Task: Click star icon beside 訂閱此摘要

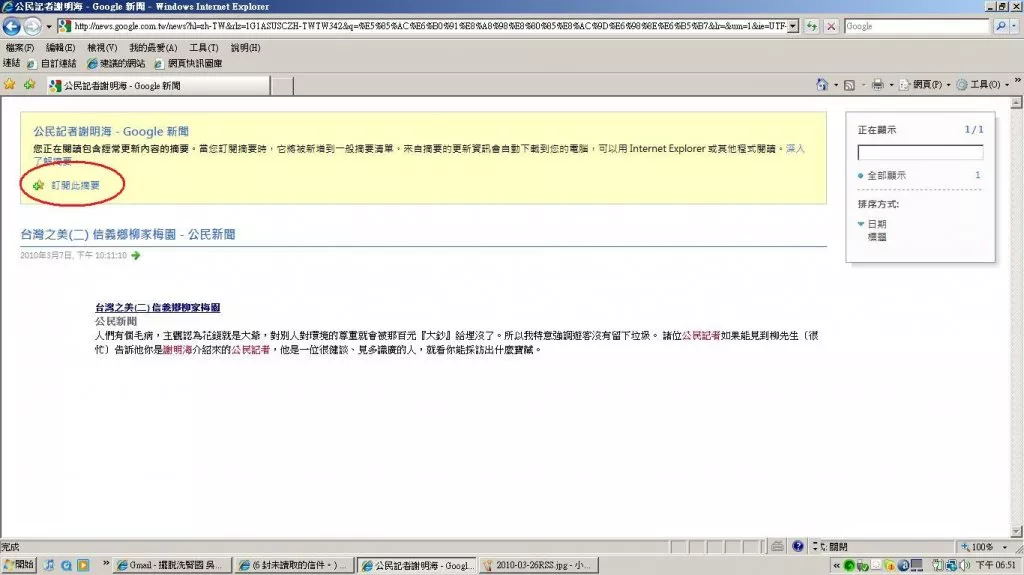Action: (39, 186)
